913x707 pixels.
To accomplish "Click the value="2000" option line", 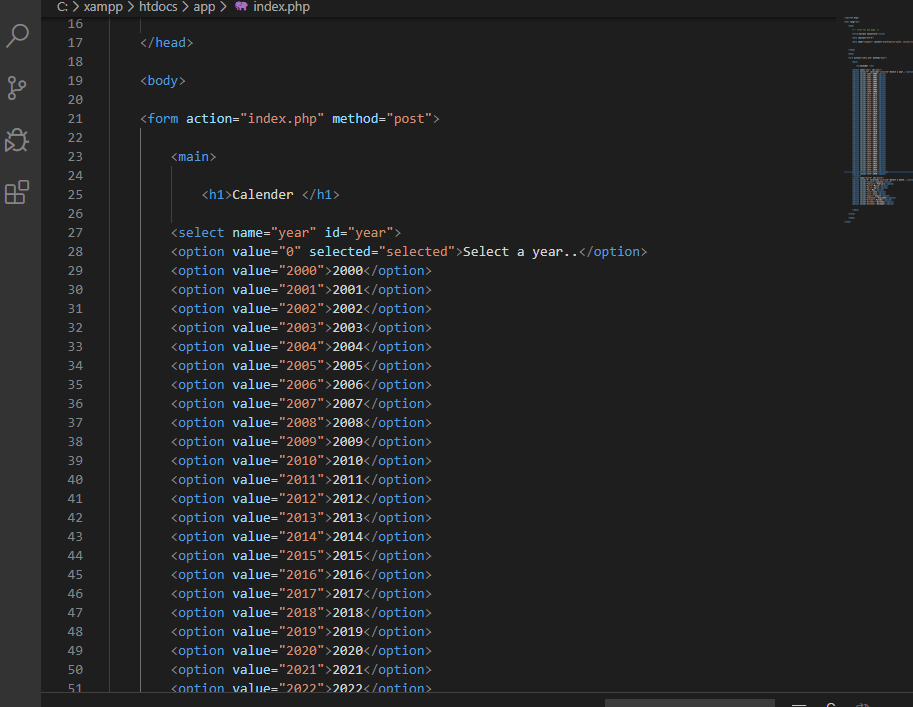I will pyautogui.click(x=301, y=271).
